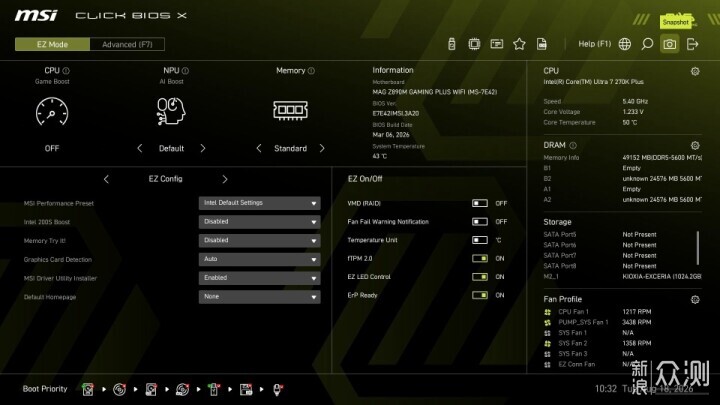Click CPU Fan 1 fan icon
720x405 pixels.
[x=547, y=312]
